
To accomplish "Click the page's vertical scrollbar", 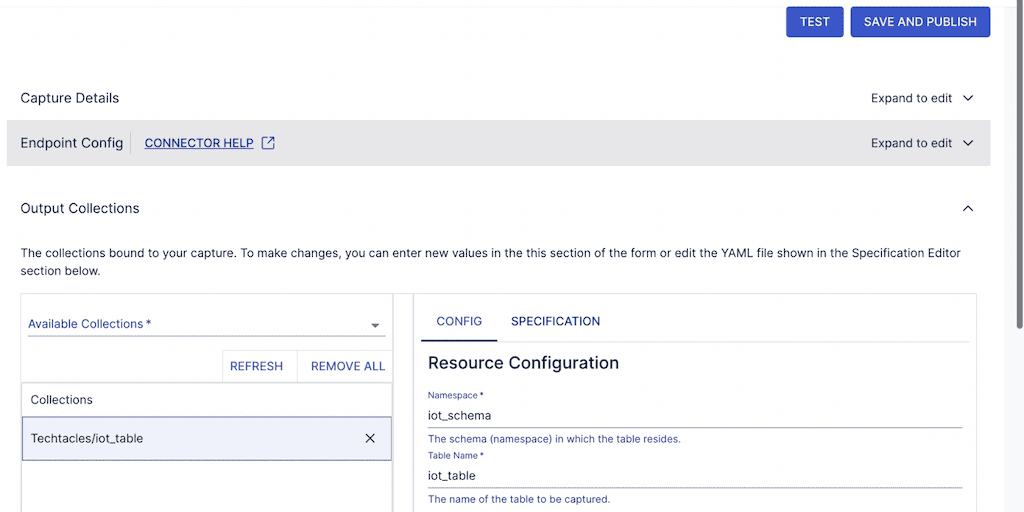I will 1016,200.
